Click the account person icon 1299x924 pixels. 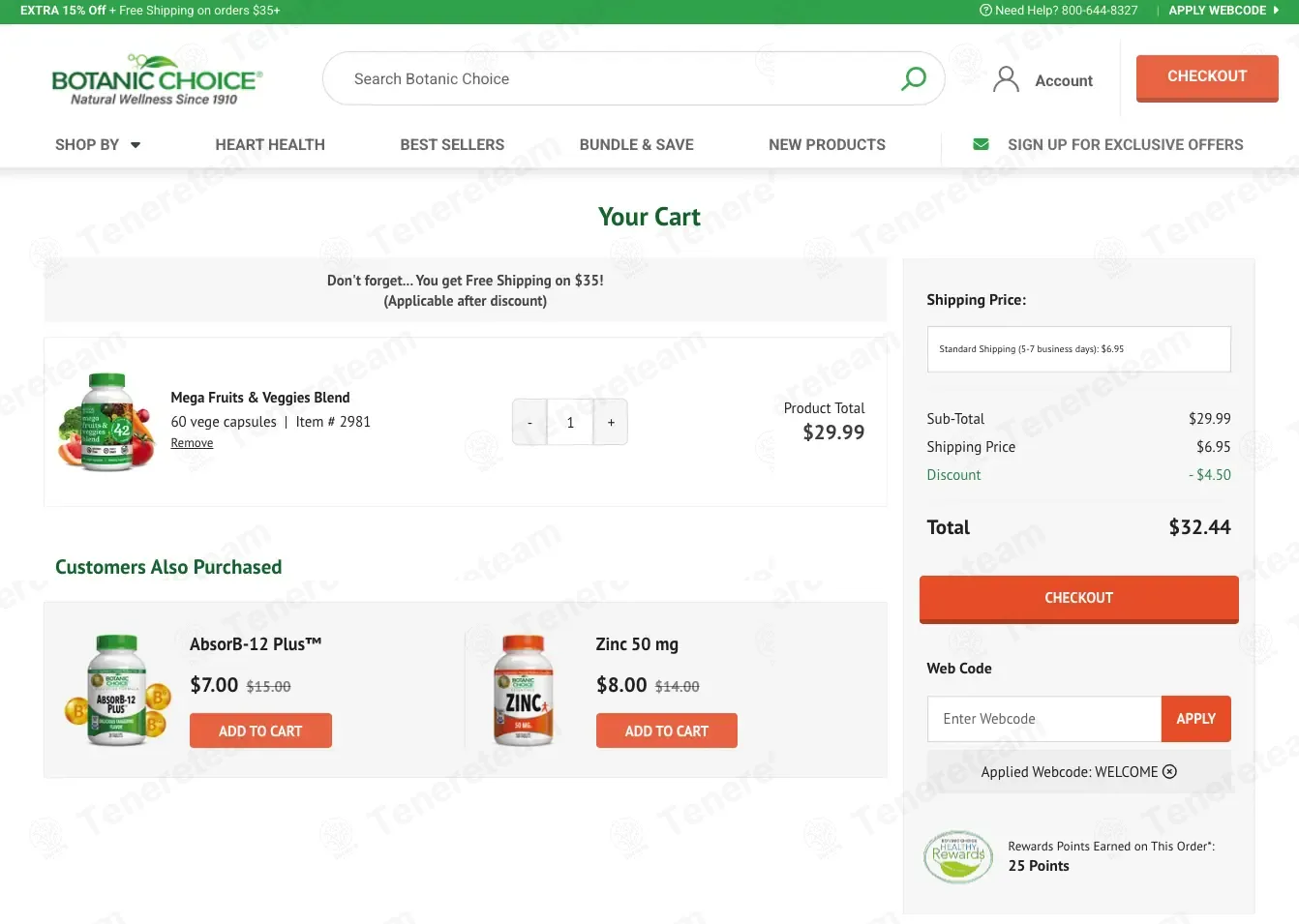click(1007, 79)
